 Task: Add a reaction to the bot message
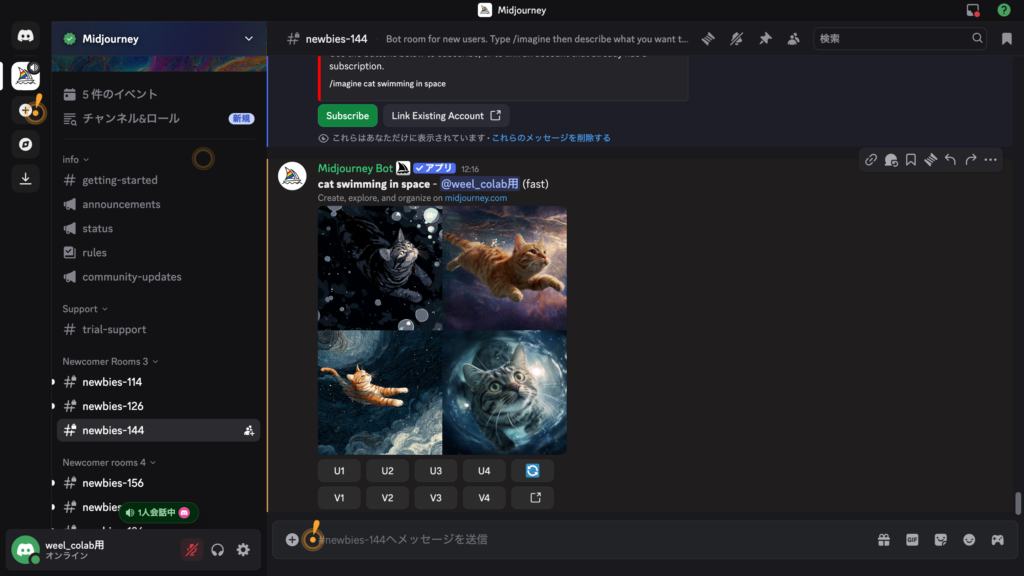pyautogui.click(x=891, y=160)
